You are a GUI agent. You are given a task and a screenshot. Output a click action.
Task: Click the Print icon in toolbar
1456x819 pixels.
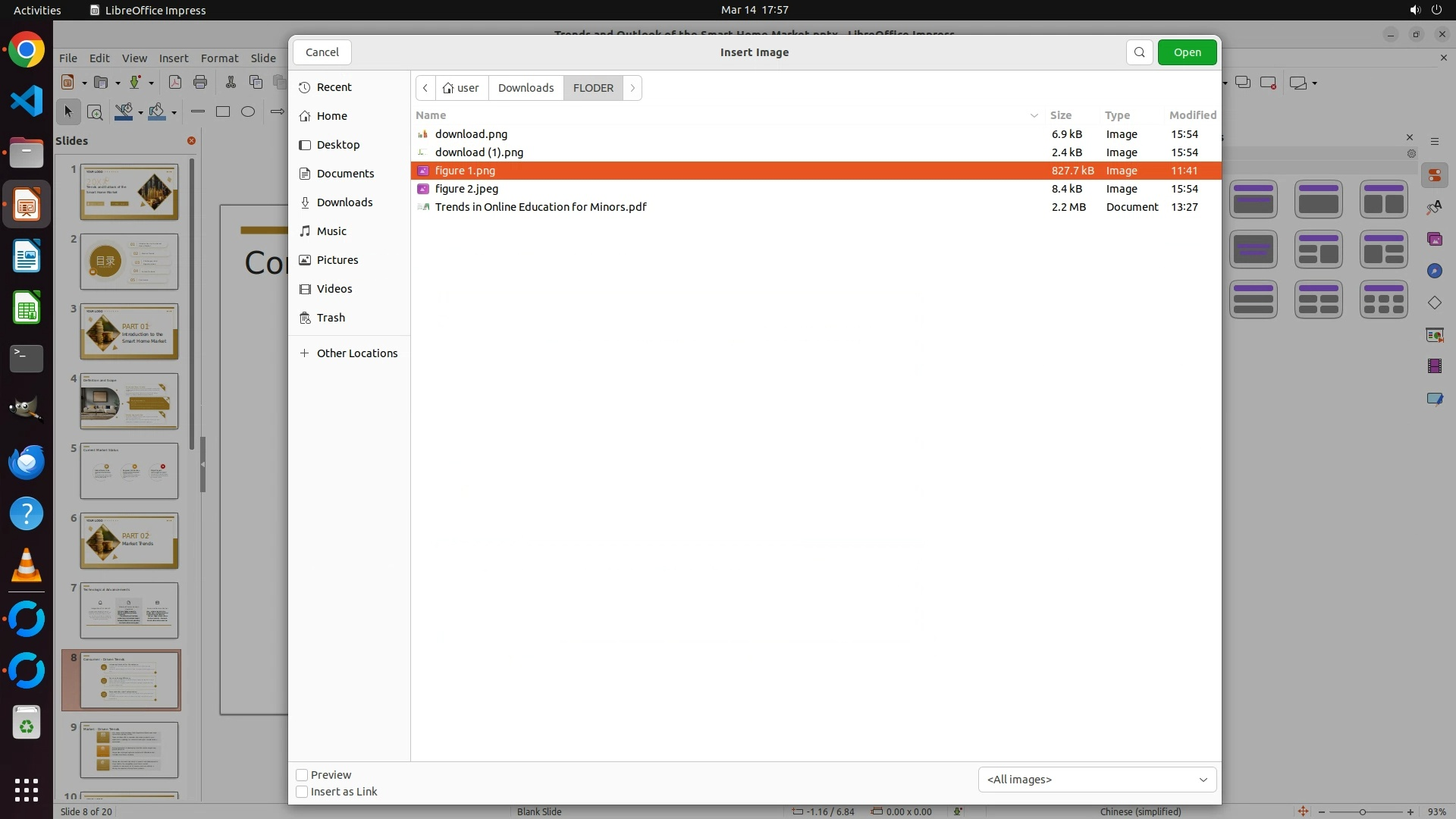point(200,82)
